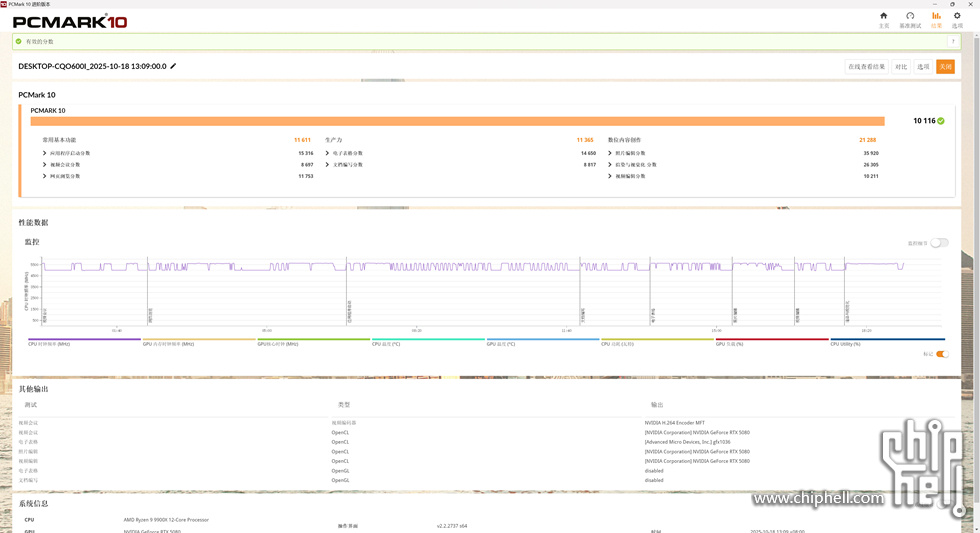Screen dimensions: 980x533
Task: Click the green valid score checkmark beside 10 116
Action: (941, 121)
